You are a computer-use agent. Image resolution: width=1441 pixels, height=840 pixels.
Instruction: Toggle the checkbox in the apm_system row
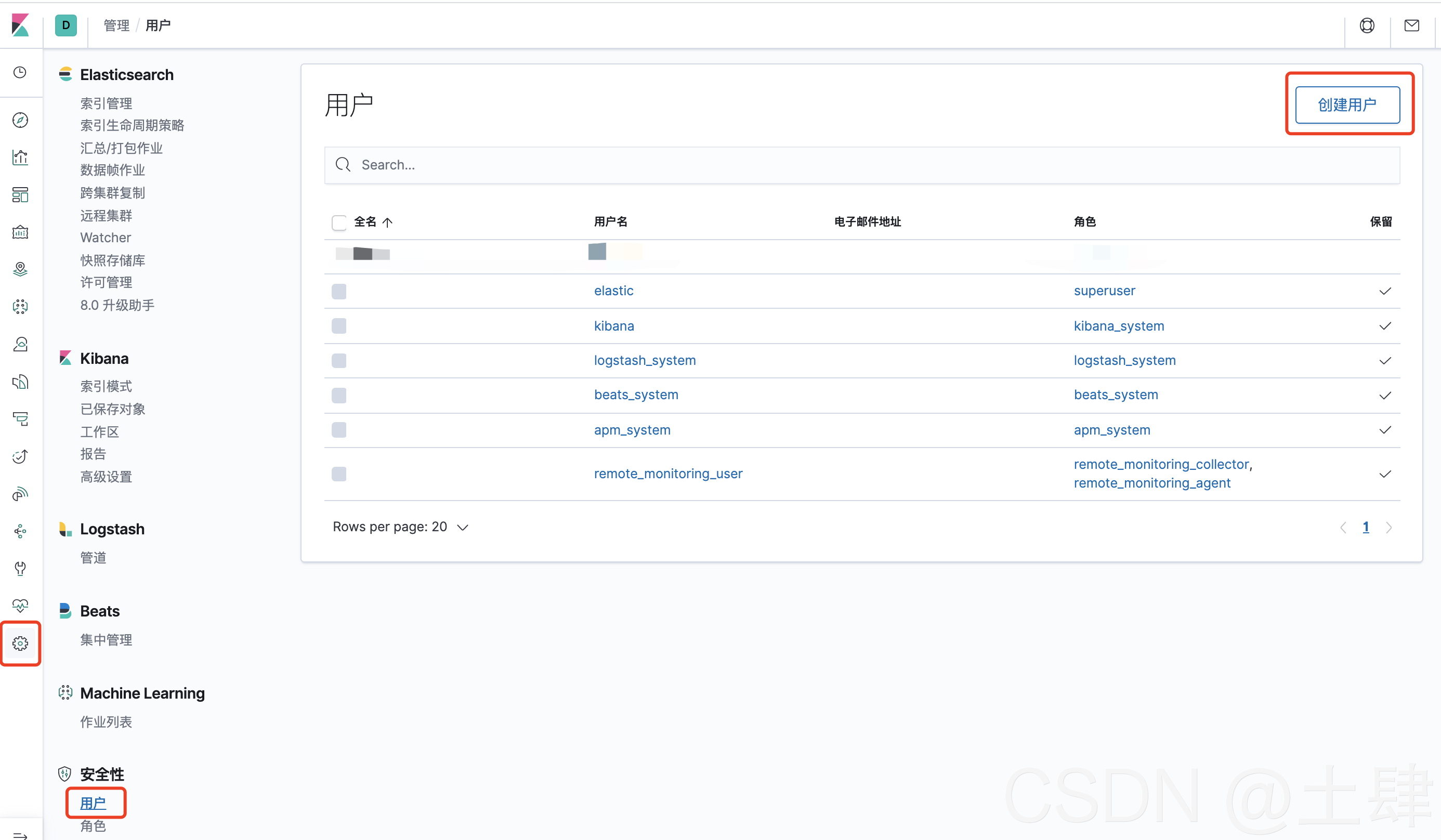[339, 430]
